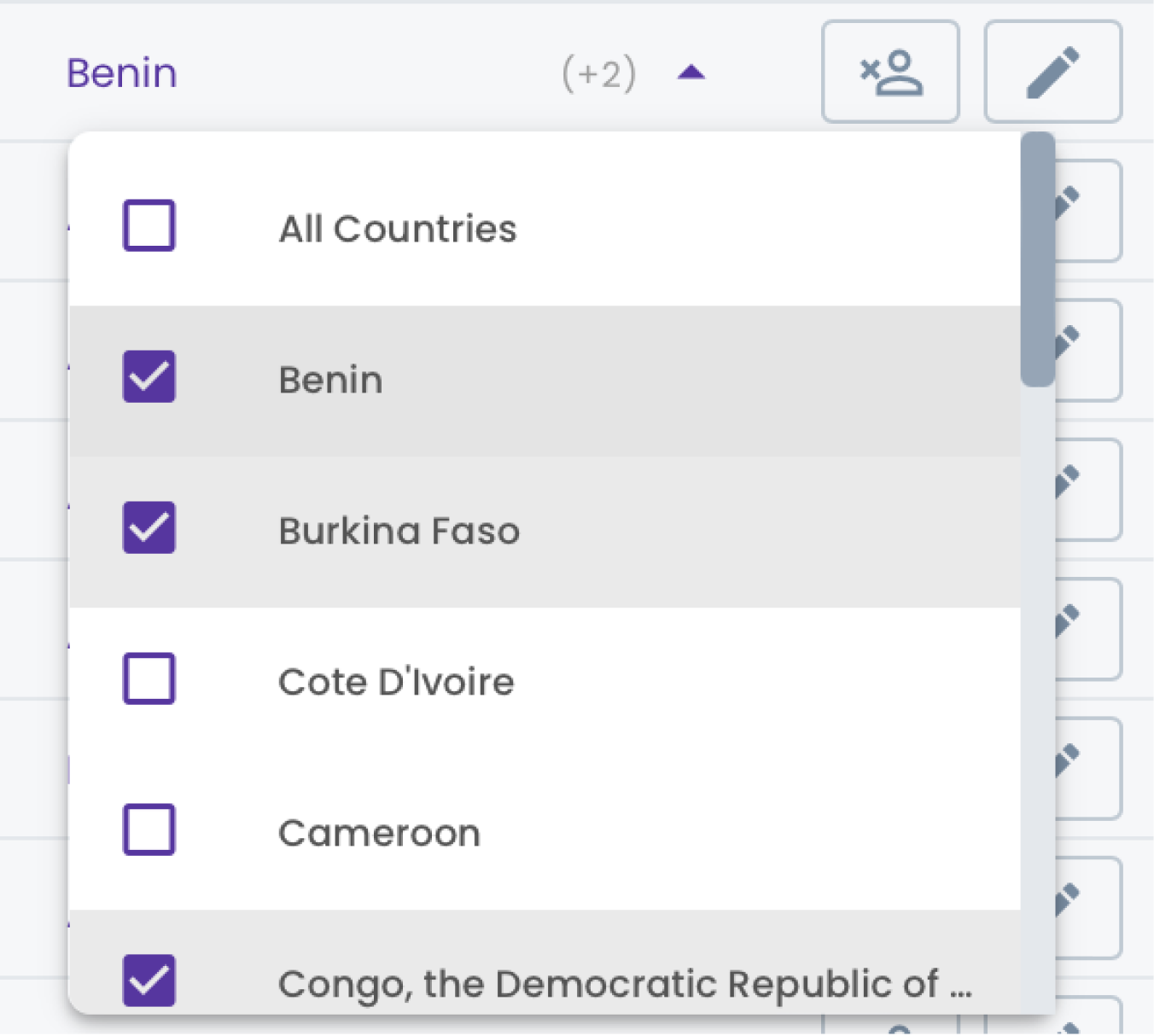Uncheck the Congo, the Democratic Republic checkbox

pyautogui.click(x=149, y=980)
